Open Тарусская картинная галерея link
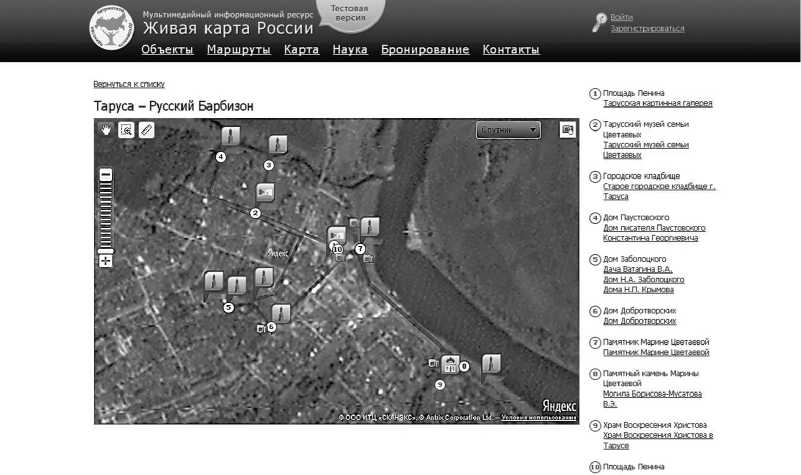The width and height of the screenshot is (801, 475). [657, 103]
